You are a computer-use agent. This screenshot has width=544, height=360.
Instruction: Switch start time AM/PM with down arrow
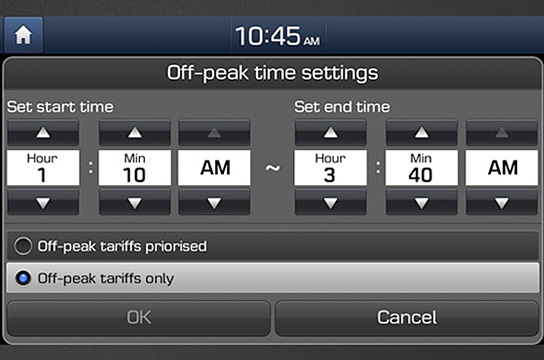214,202
